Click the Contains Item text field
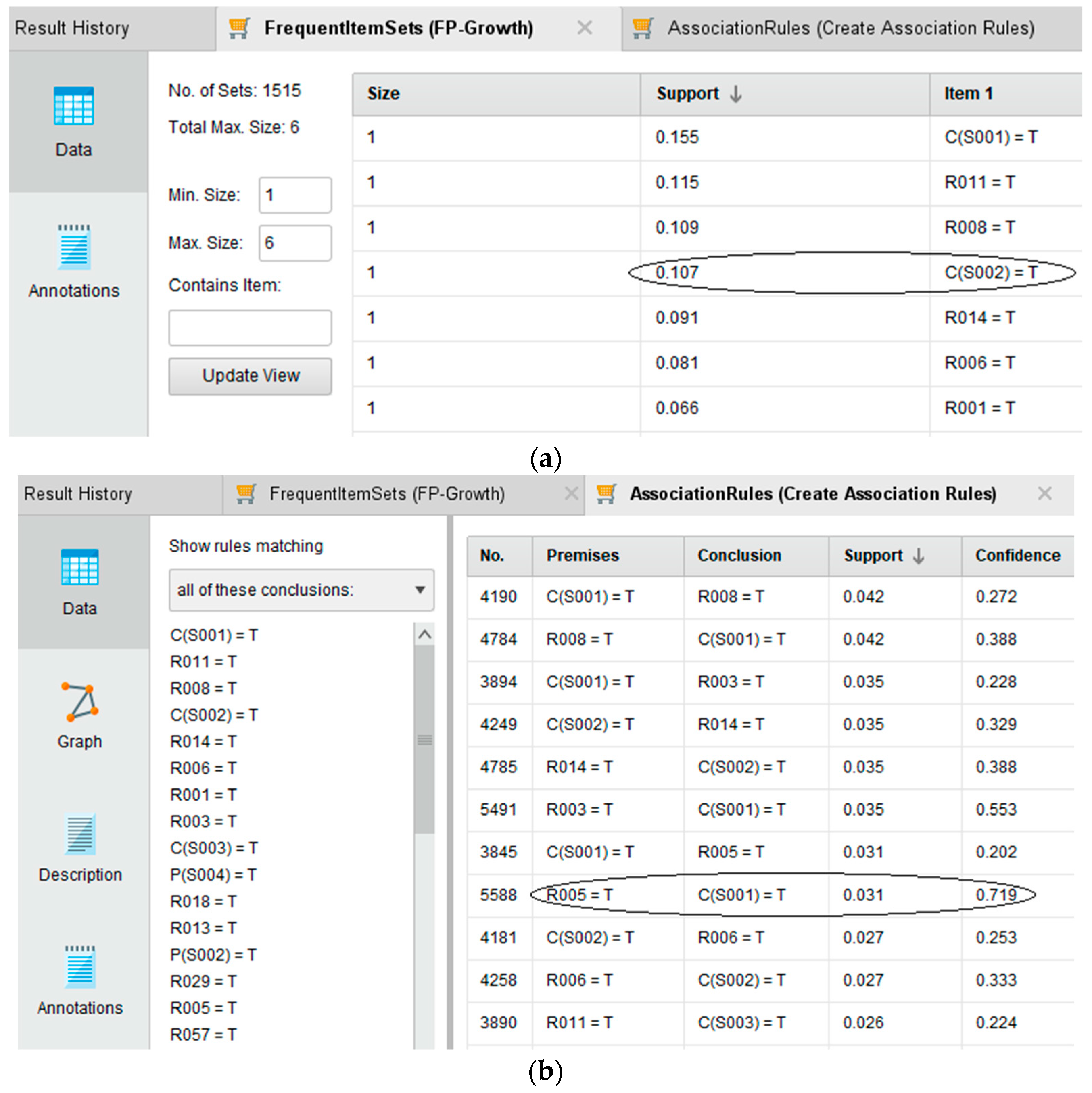The height and width of the screenshot is (1093, 1092). (250, 327)
